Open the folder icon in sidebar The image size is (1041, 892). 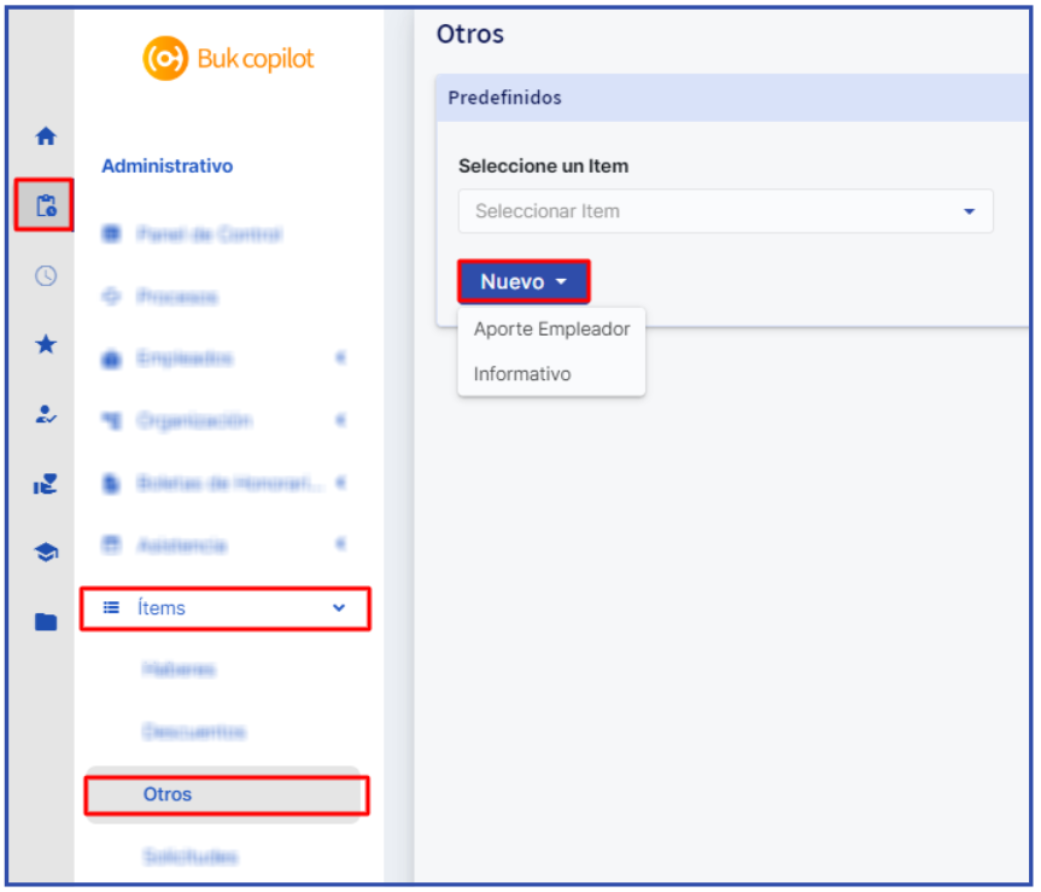(46, 622)
